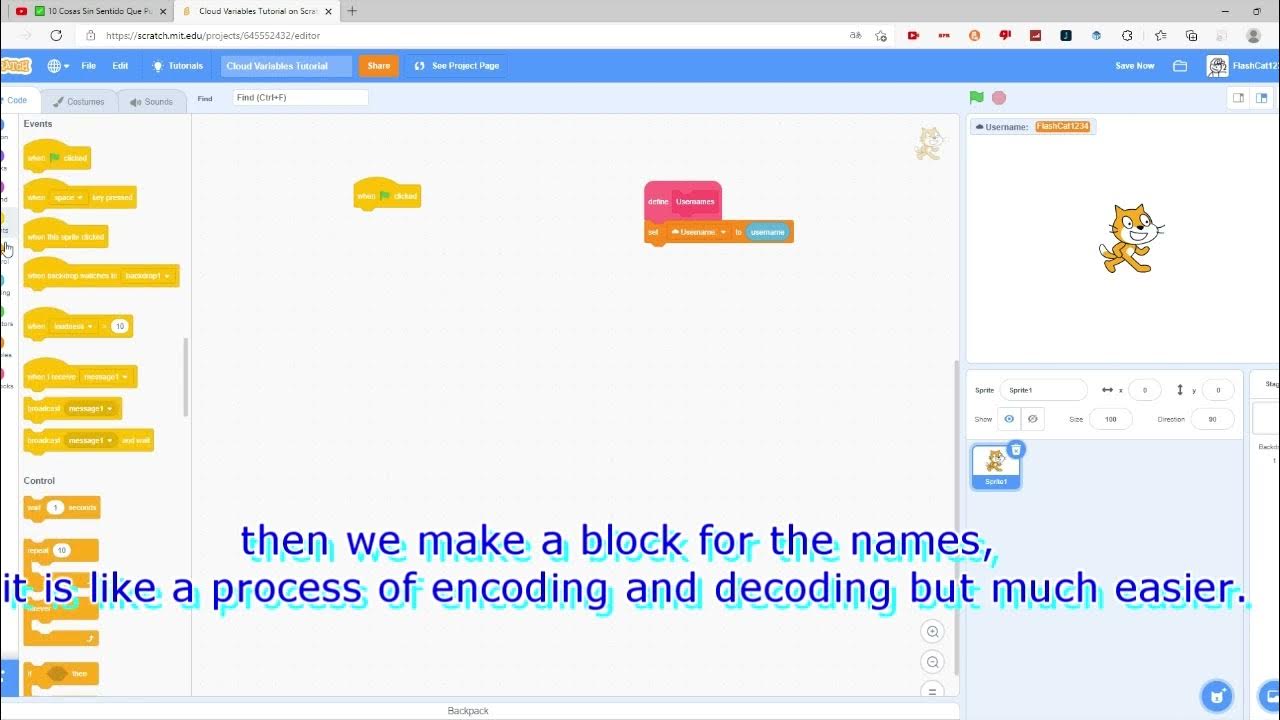Viewport: 1280px width, 720px height.
Task: Click the block palette vertical scrollbar
Action: click(x=185, y=377)
